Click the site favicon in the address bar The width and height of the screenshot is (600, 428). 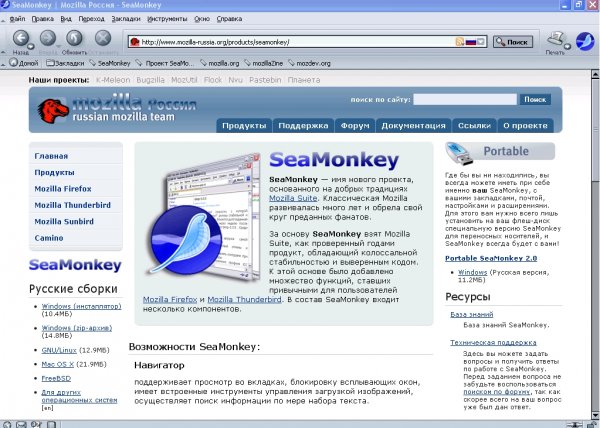[134, 42]
